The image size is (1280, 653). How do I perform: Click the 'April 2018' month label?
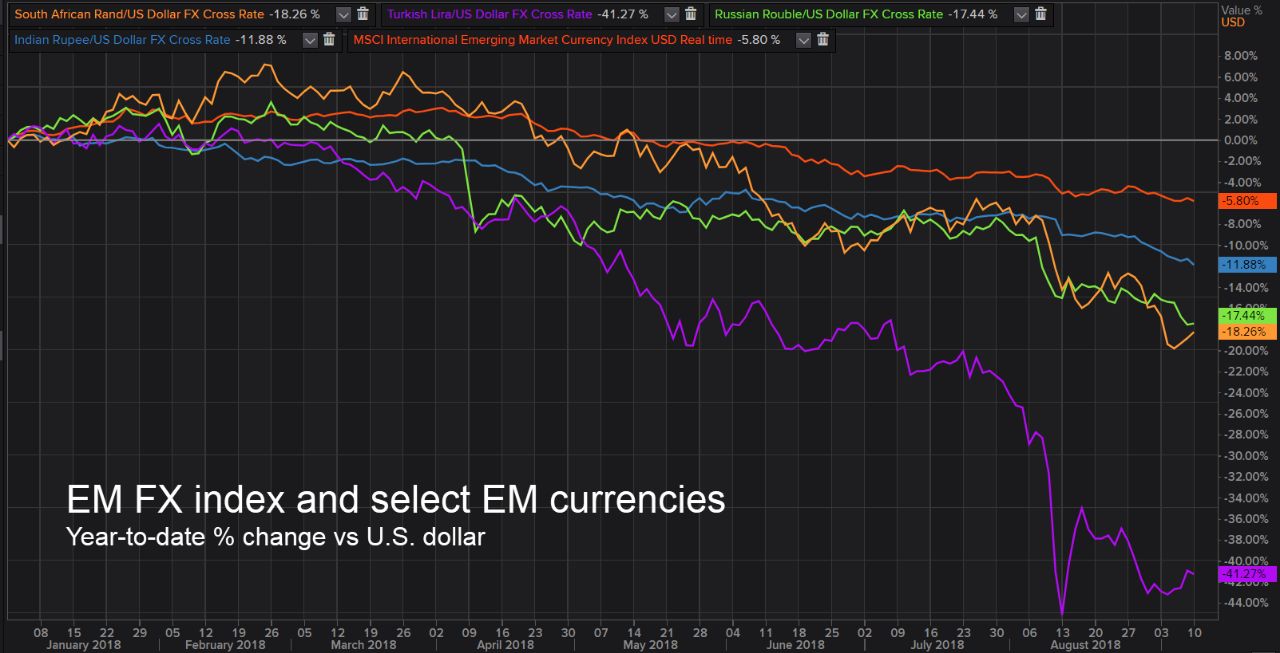[x=505, y=645]
